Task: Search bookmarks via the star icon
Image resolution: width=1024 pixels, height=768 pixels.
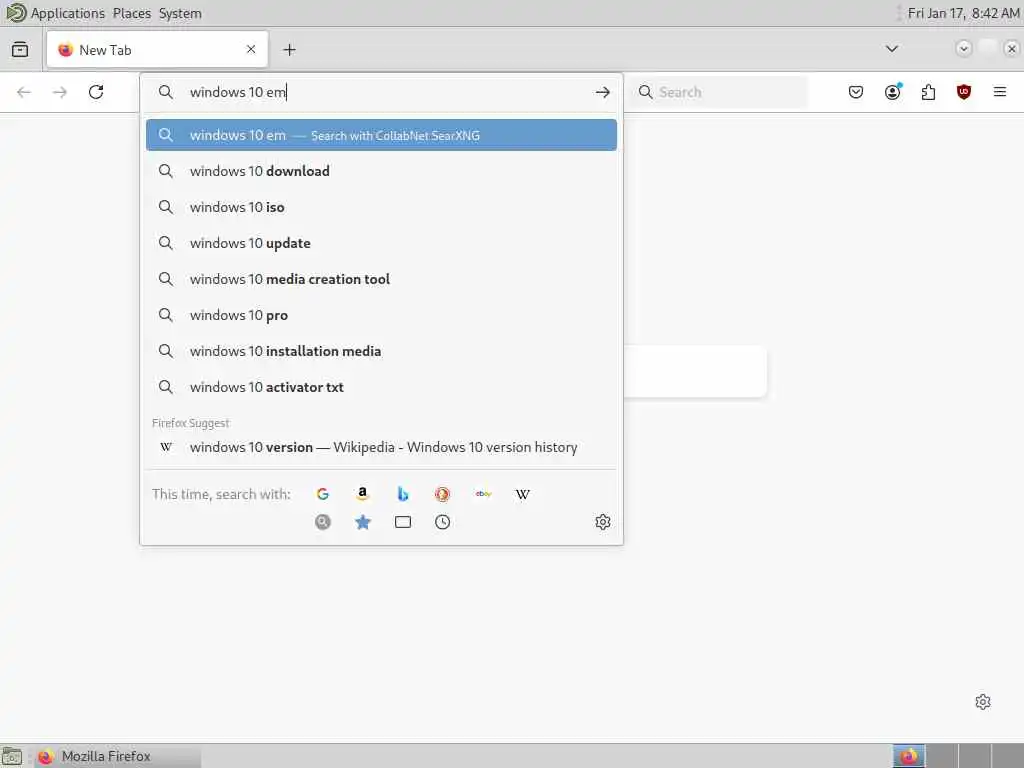Action: tap(362, 522)
